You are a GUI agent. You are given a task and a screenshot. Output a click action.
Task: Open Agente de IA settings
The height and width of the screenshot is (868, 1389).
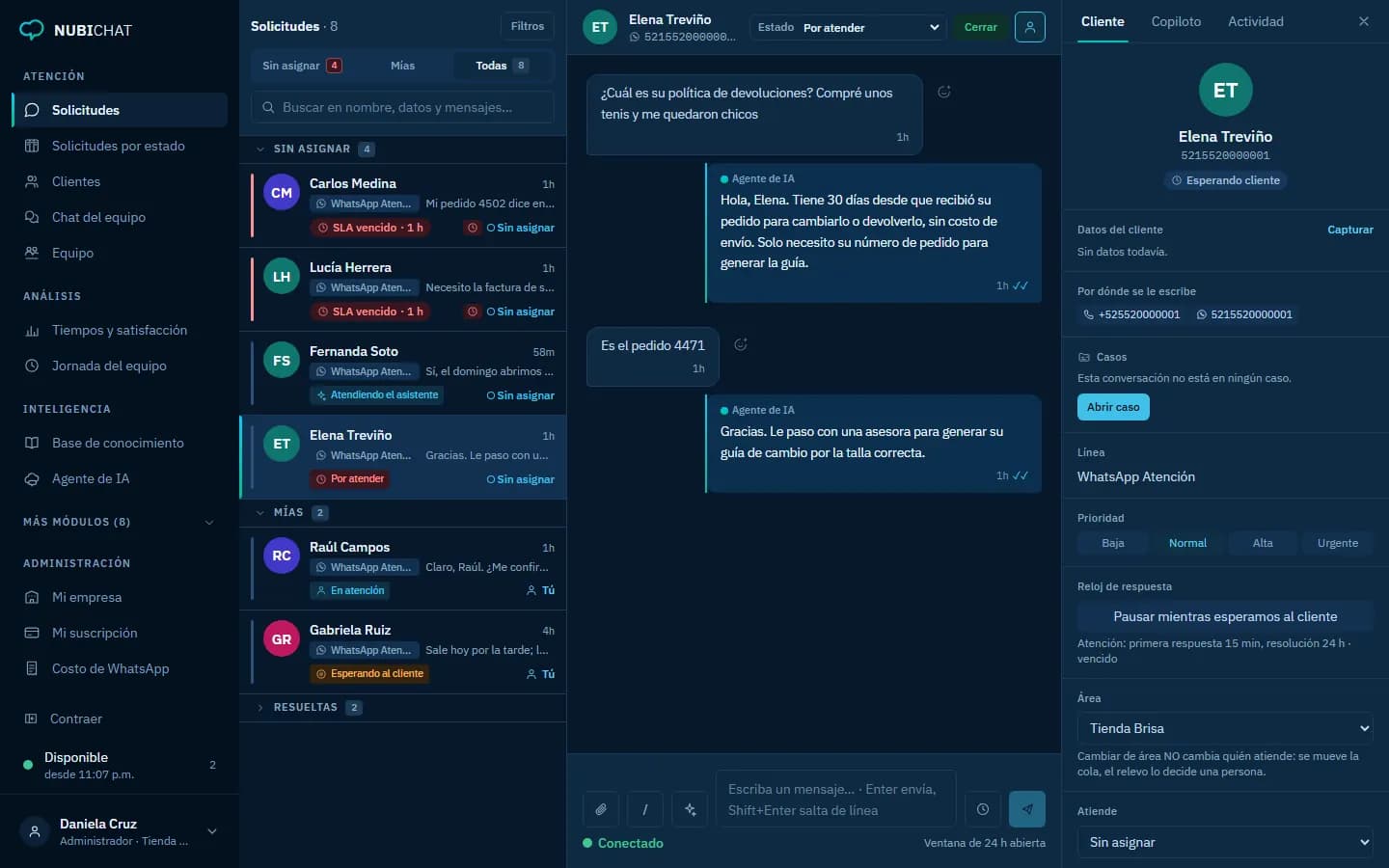coord(120,478)
